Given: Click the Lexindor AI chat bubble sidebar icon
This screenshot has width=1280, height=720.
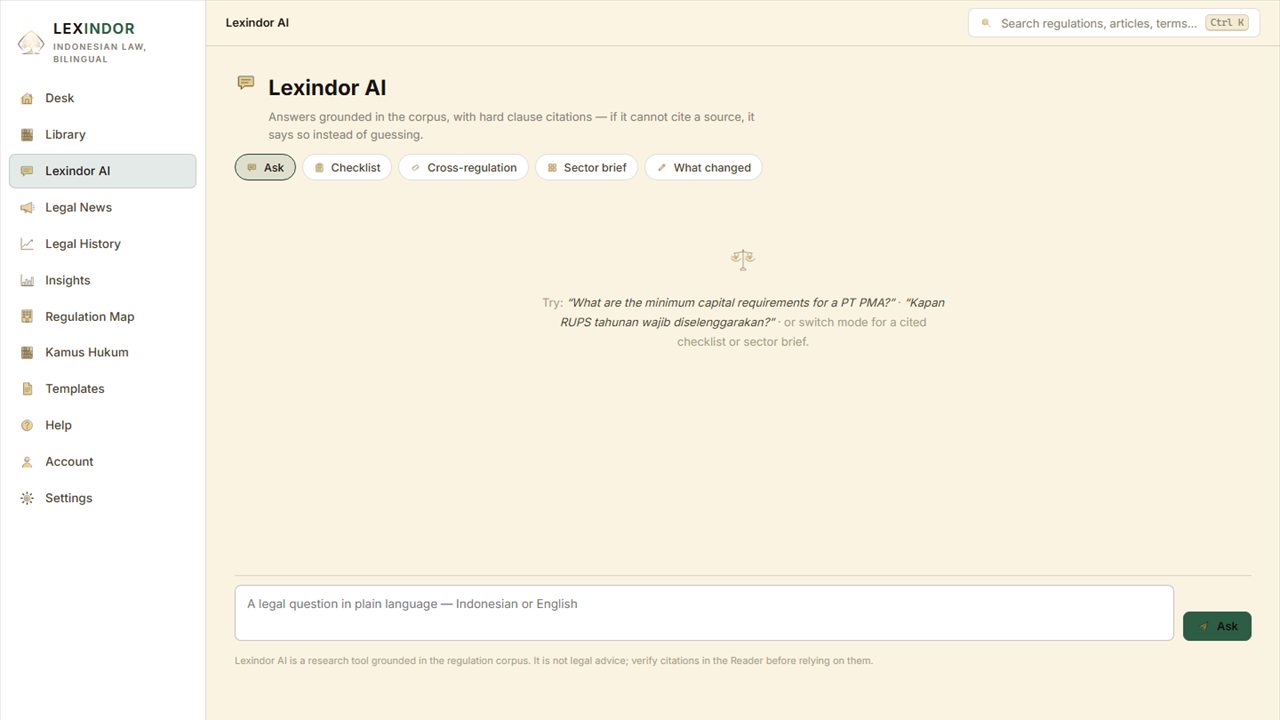Looking at the screenshot, I should coord(27,171).
